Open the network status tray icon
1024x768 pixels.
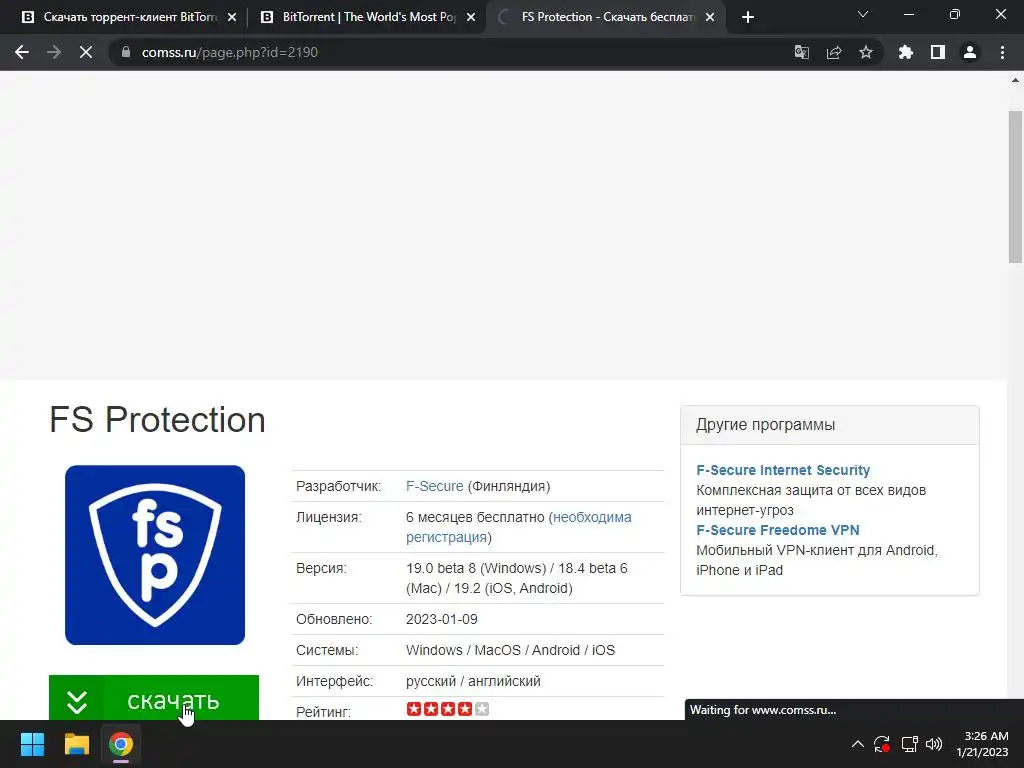(909, 744)
